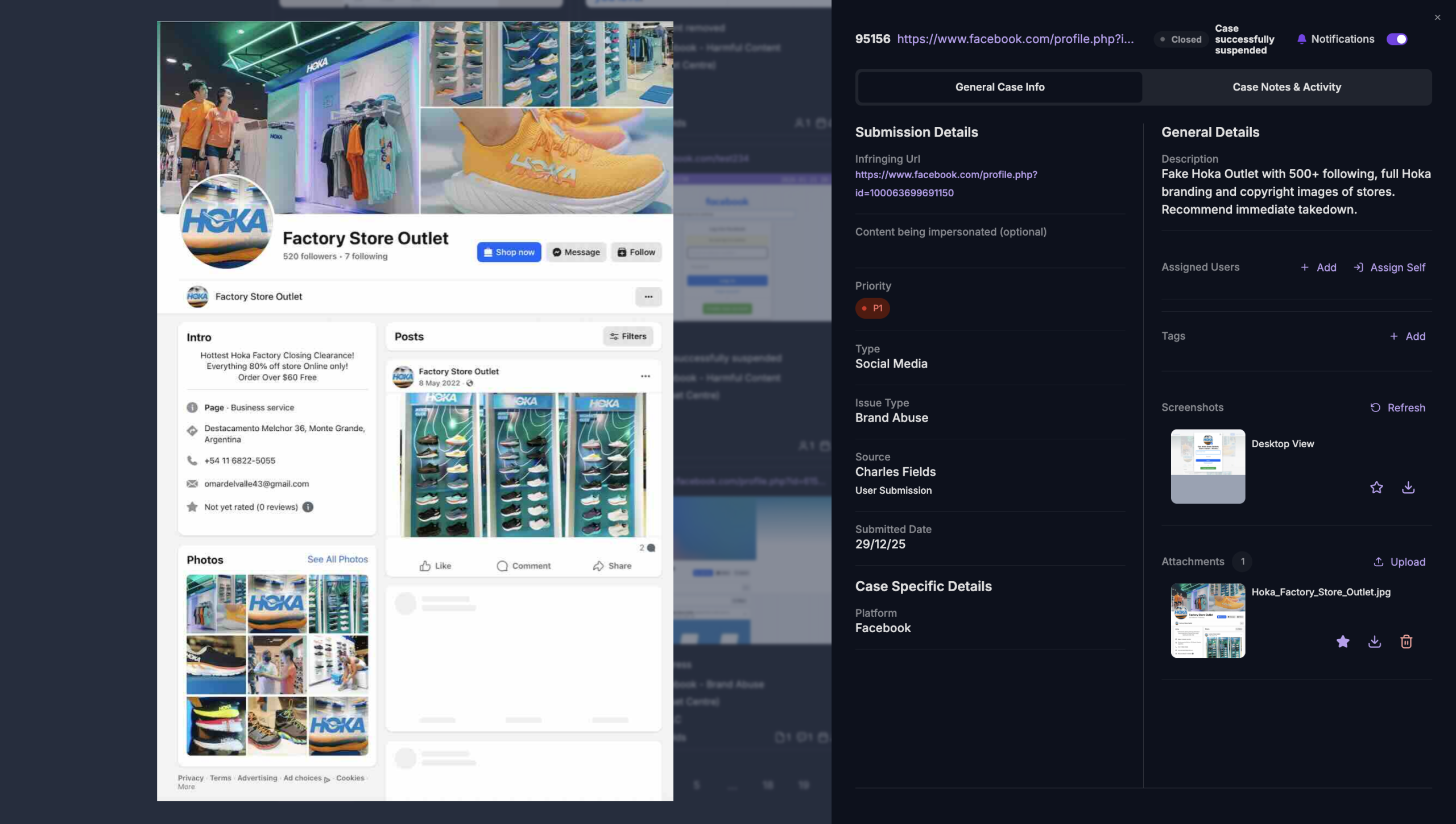Viewport: 1456px width, 824px height.
Task: Open the page options ellipsis menu
Action: [648, 296]
